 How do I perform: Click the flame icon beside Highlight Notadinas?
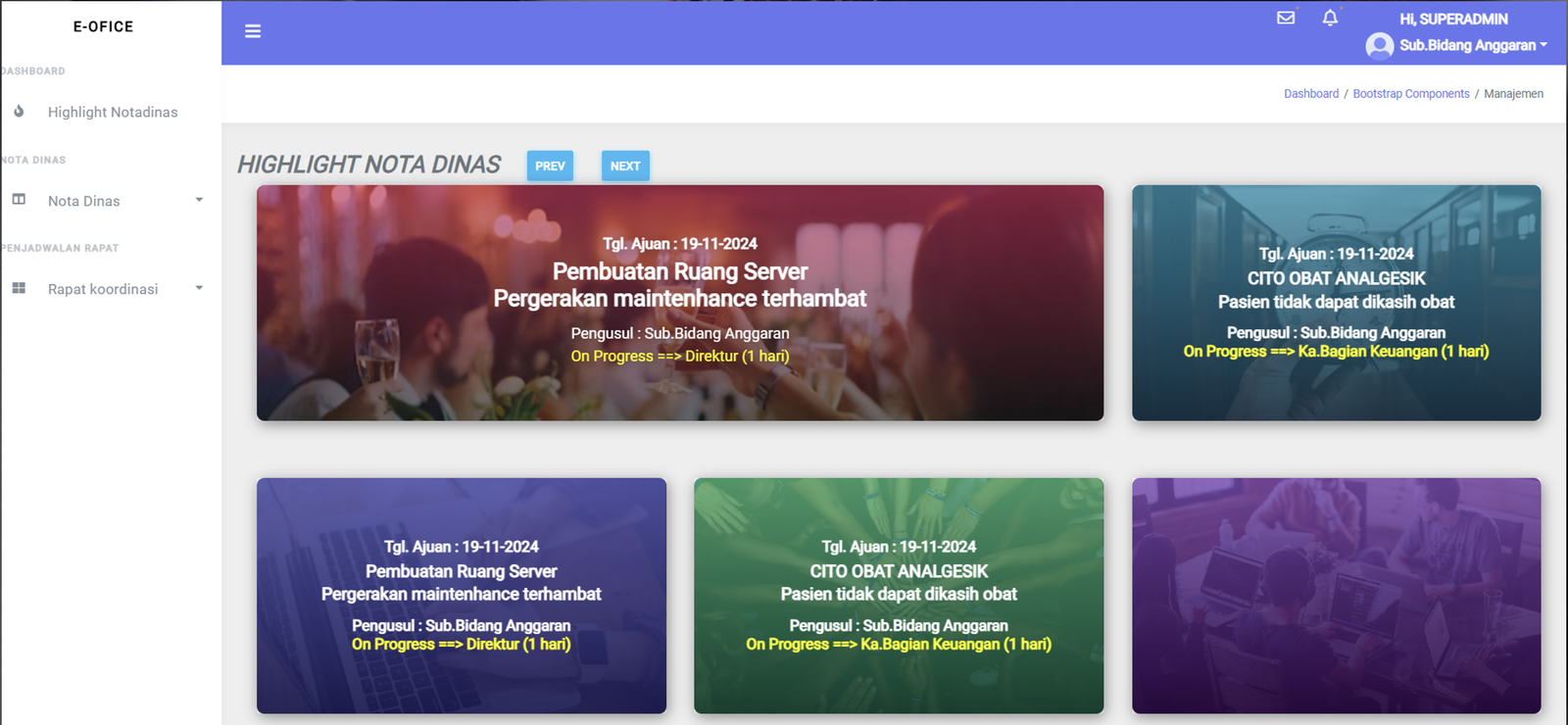click(x=19, y=112)
